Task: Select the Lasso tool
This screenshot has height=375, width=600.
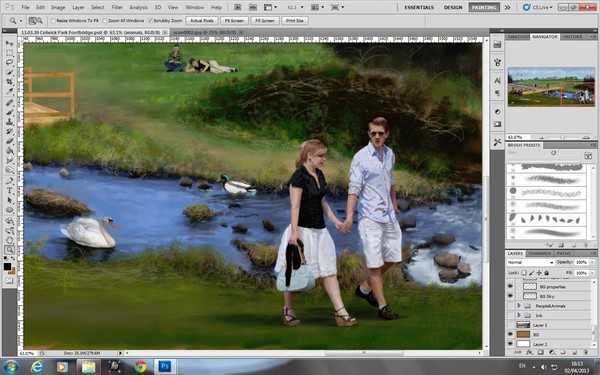Action: 9,62
